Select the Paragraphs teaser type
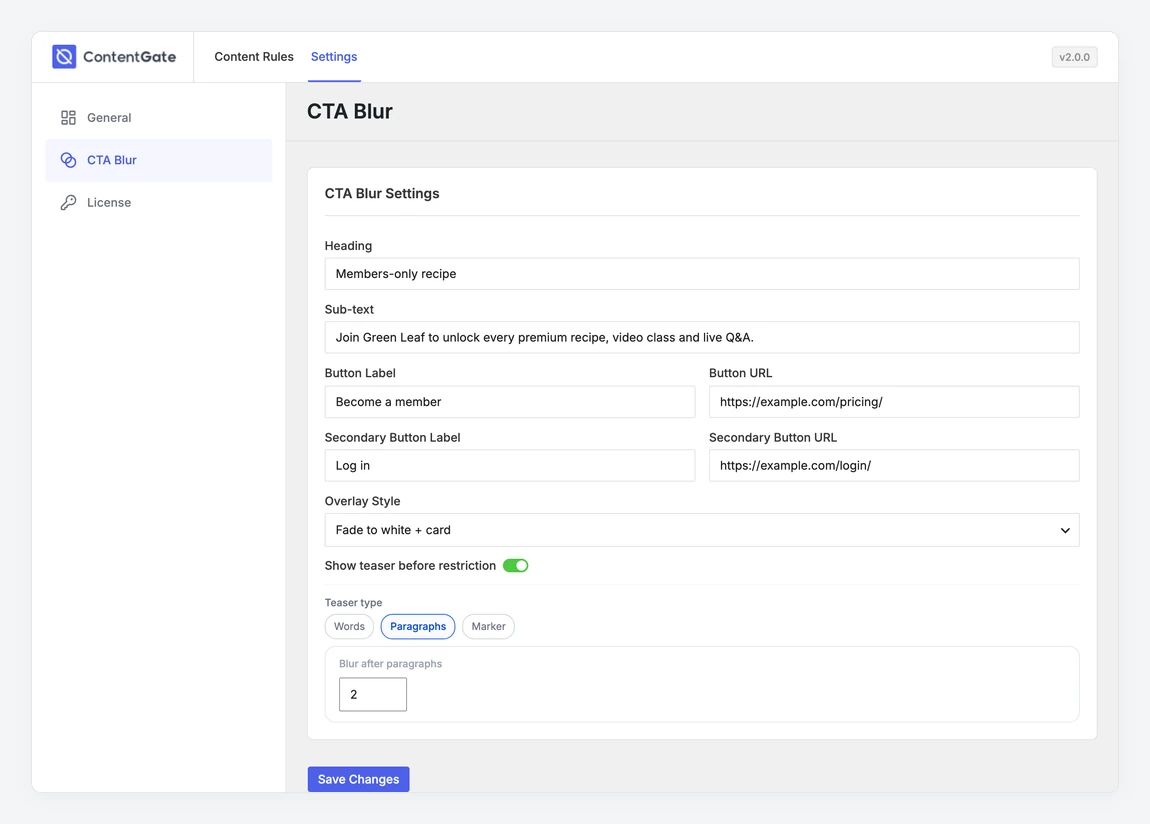This screenshot has height=824, width=1150. tap(418, 626)
